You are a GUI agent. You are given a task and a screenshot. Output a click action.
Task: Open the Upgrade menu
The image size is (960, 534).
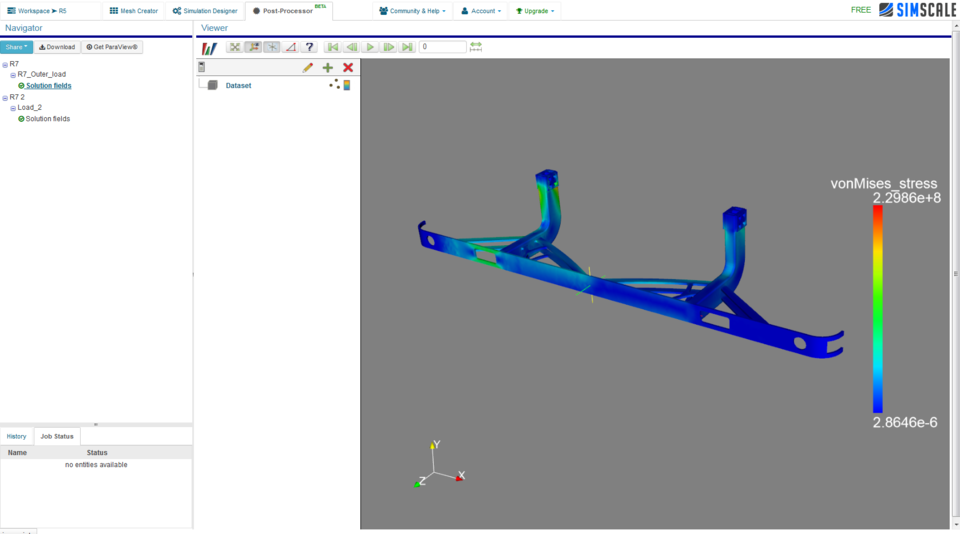(x=535, y=11)
